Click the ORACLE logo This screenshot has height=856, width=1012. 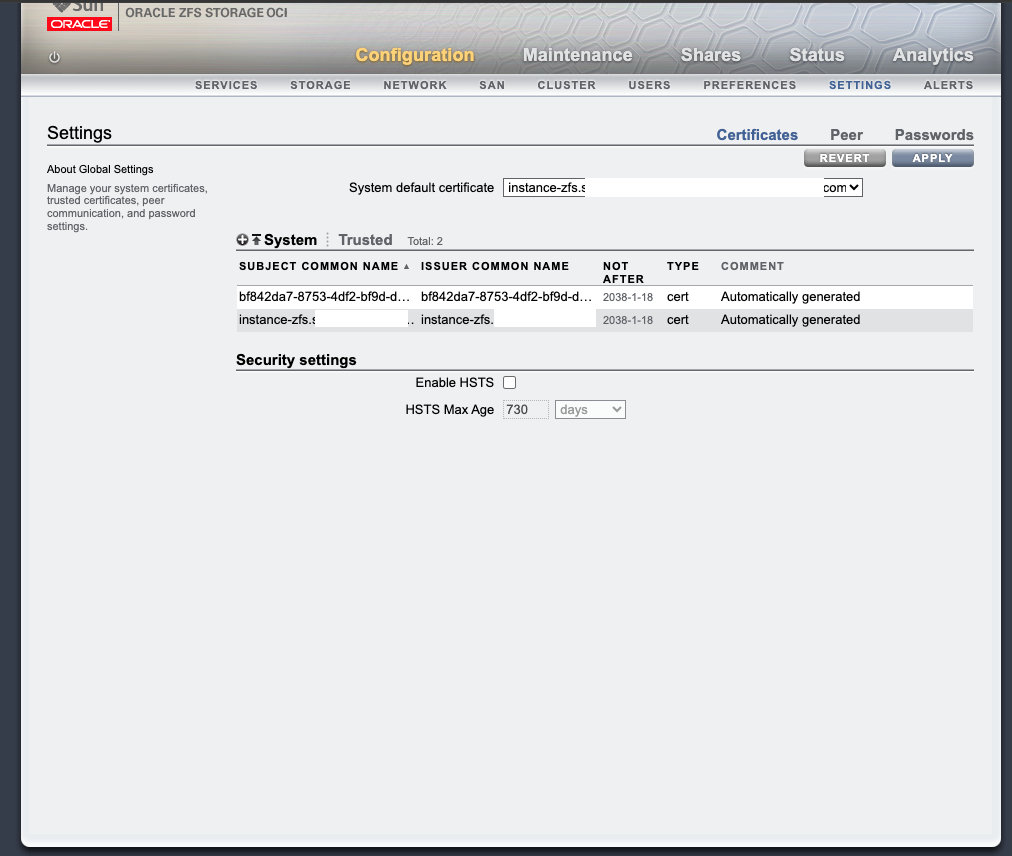79,23
